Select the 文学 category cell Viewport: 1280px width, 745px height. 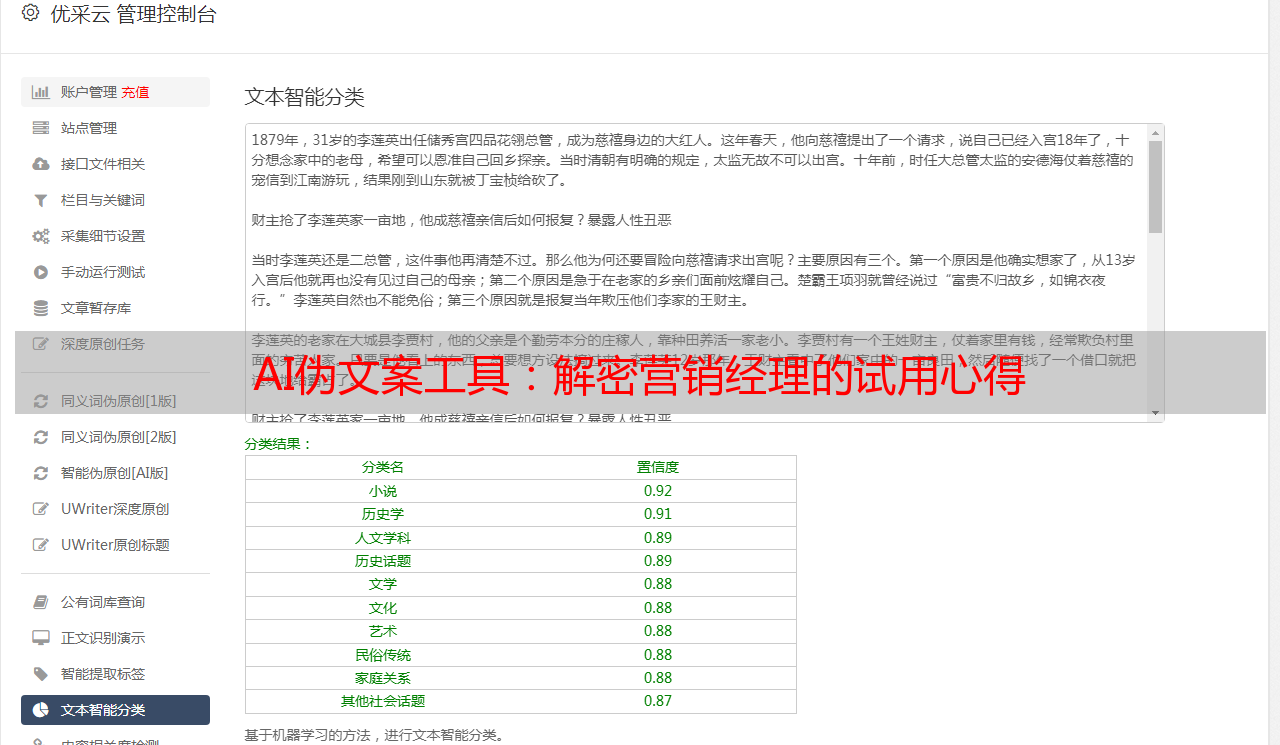point(383,584)
